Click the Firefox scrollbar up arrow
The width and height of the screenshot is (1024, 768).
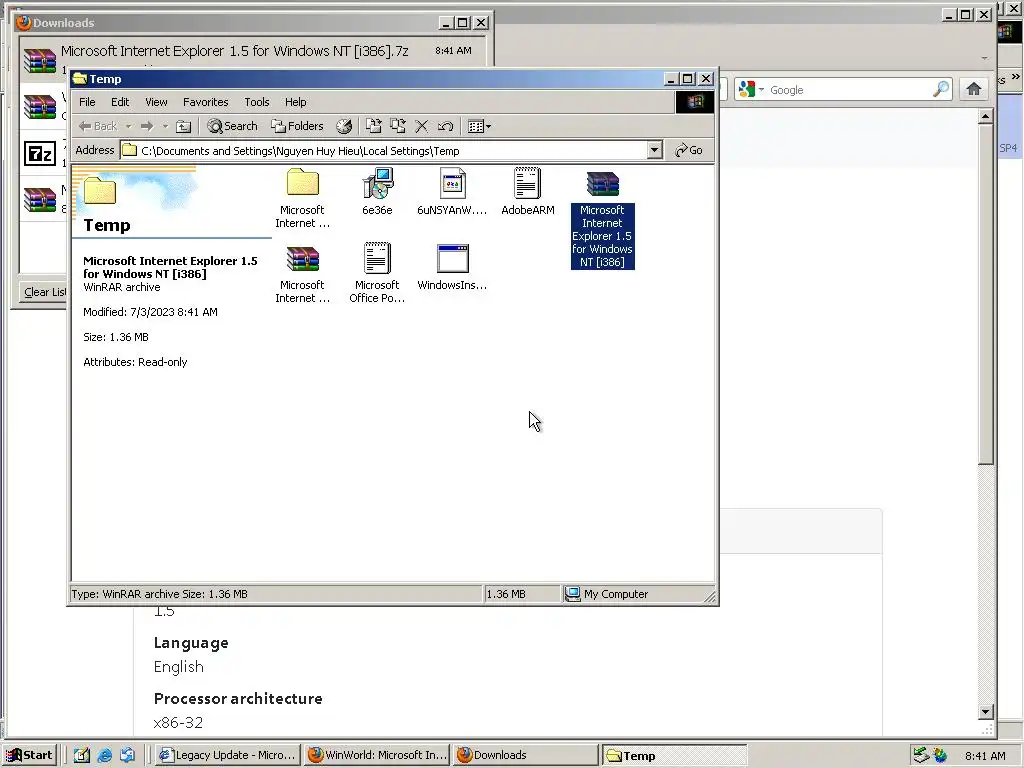click(985, 117)
